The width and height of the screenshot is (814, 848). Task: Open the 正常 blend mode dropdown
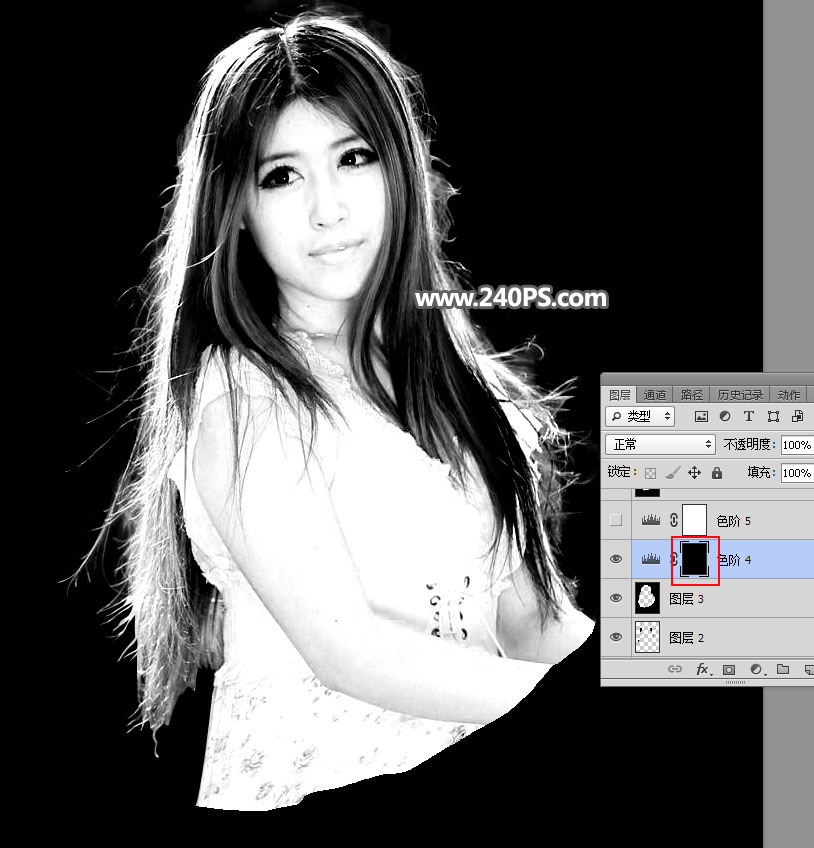[x=660, y=445]
